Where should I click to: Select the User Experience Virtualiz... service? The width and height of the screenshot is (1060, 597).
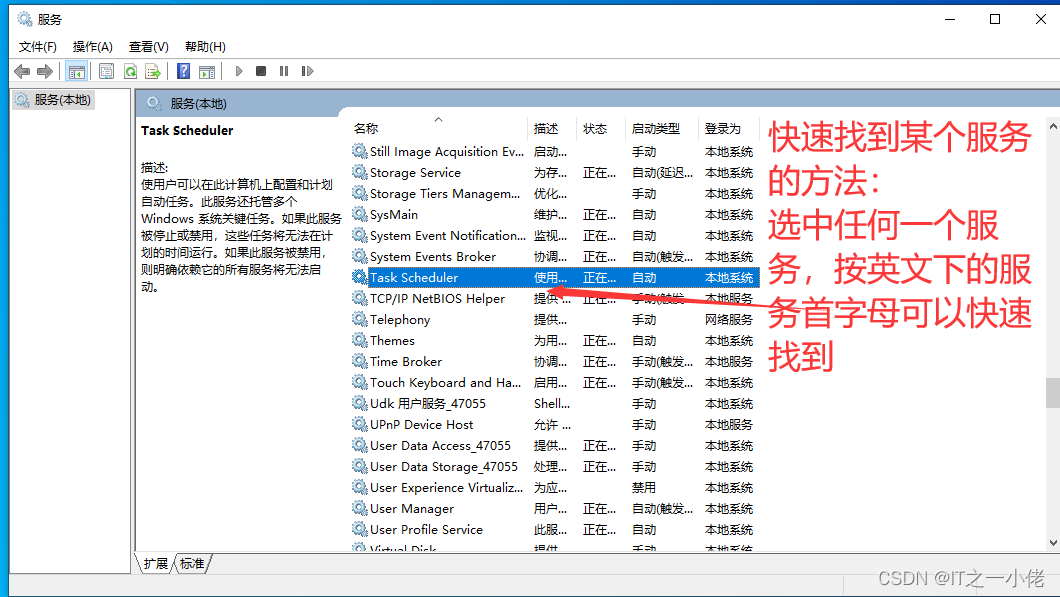[x=446, y=487]
